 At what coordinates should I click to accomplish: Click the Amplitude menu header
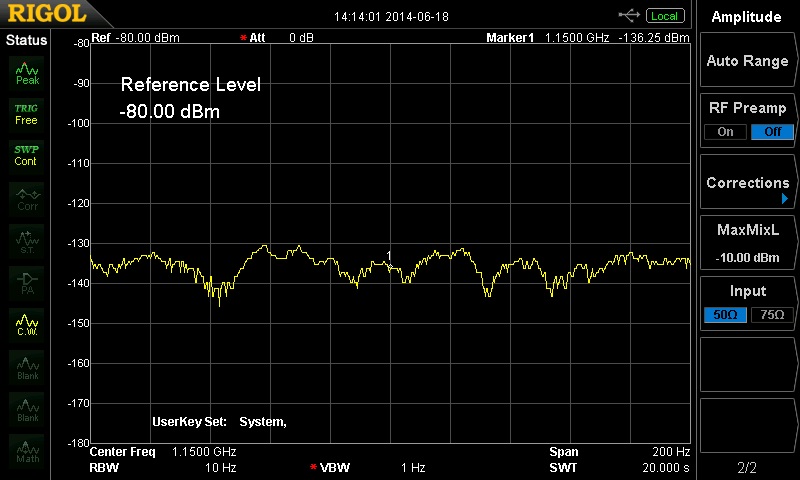pyautogui.click(x=747, y=17)
